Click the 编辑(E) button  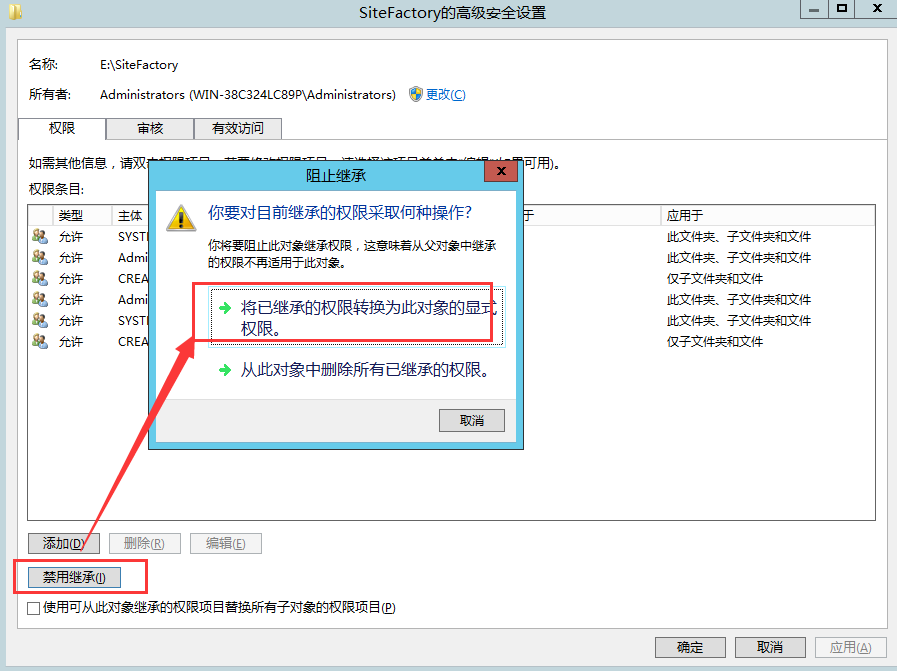(x=226, y=543)
